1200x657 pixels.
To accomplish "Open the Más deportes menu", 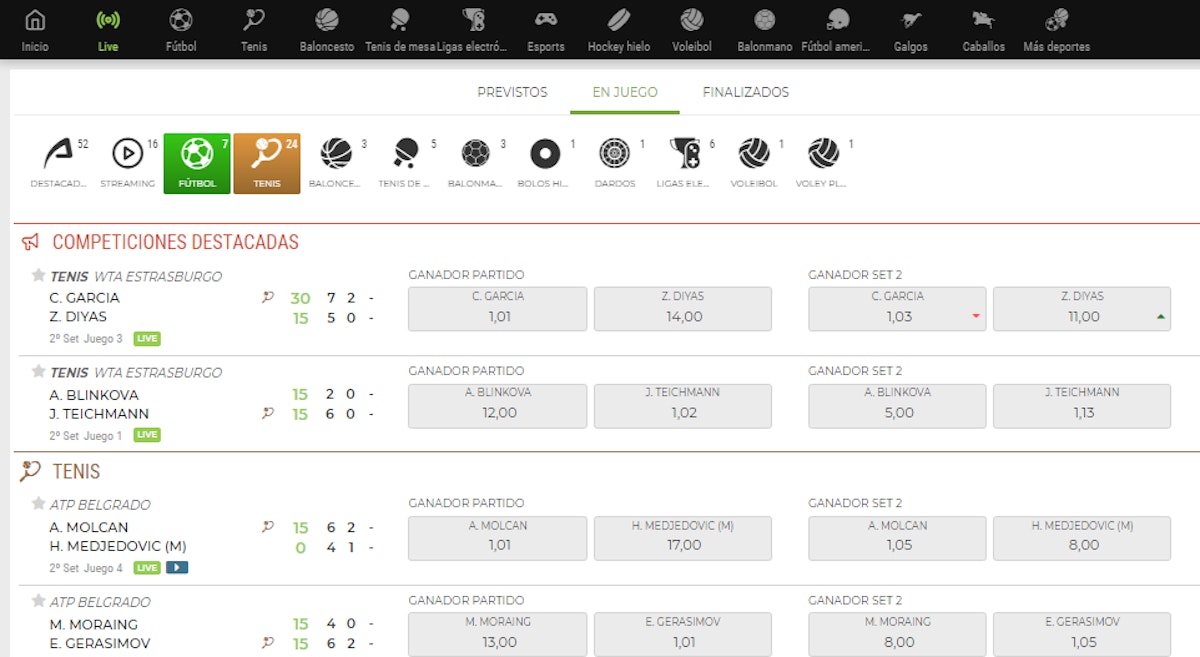I will [x=1056, y=21].
